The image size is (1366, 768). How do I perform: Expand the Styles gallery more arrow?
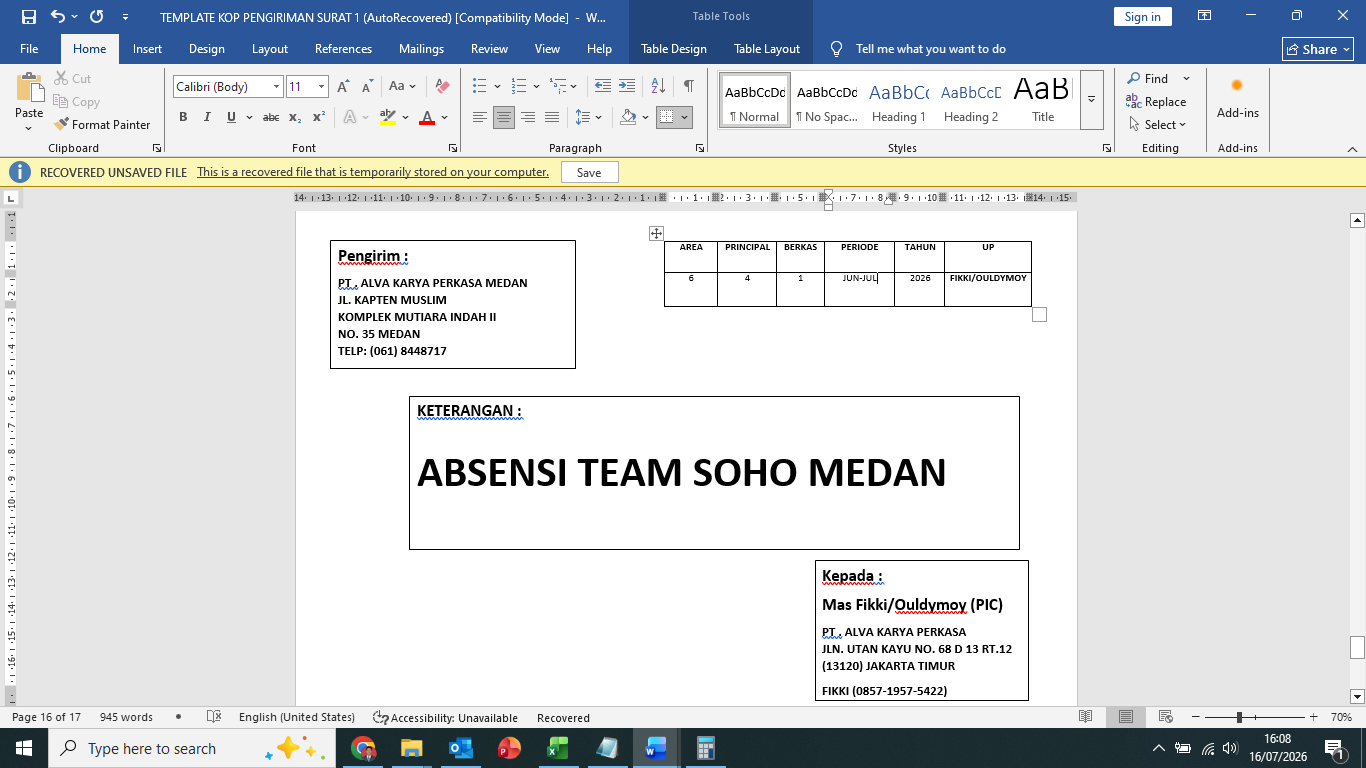pos(1092,99)
